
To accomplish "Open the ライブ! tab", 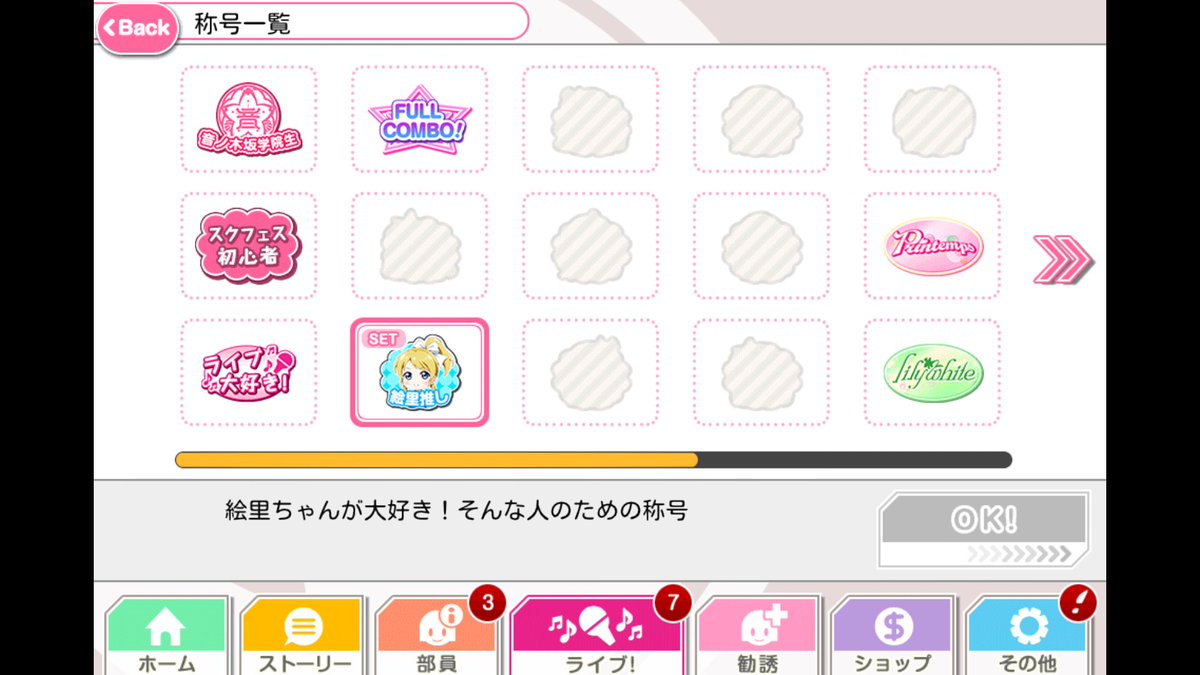I will click(x=597, y=636).
